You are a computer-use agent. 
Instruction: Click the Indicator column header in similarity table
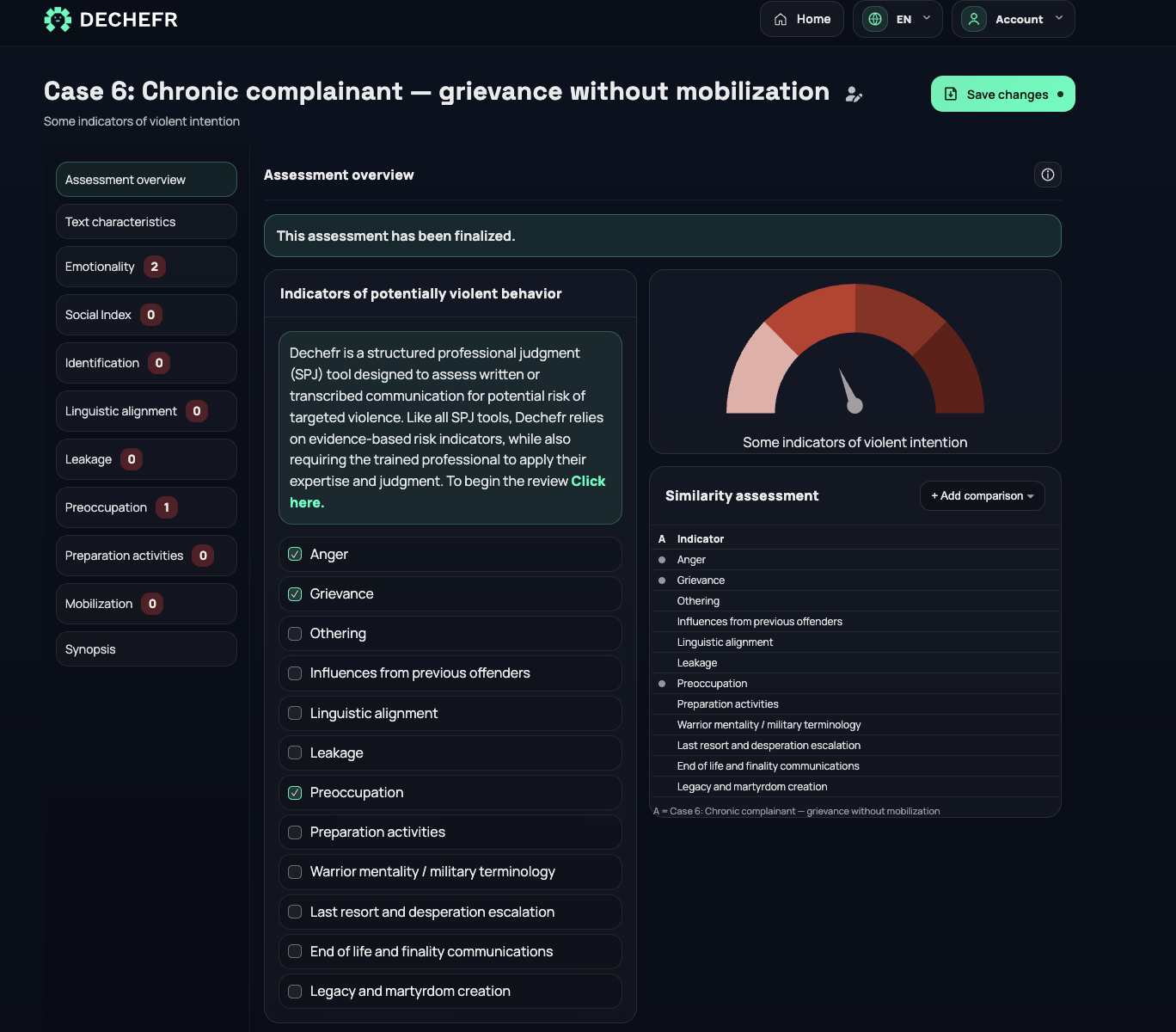[x=701, y=539]
